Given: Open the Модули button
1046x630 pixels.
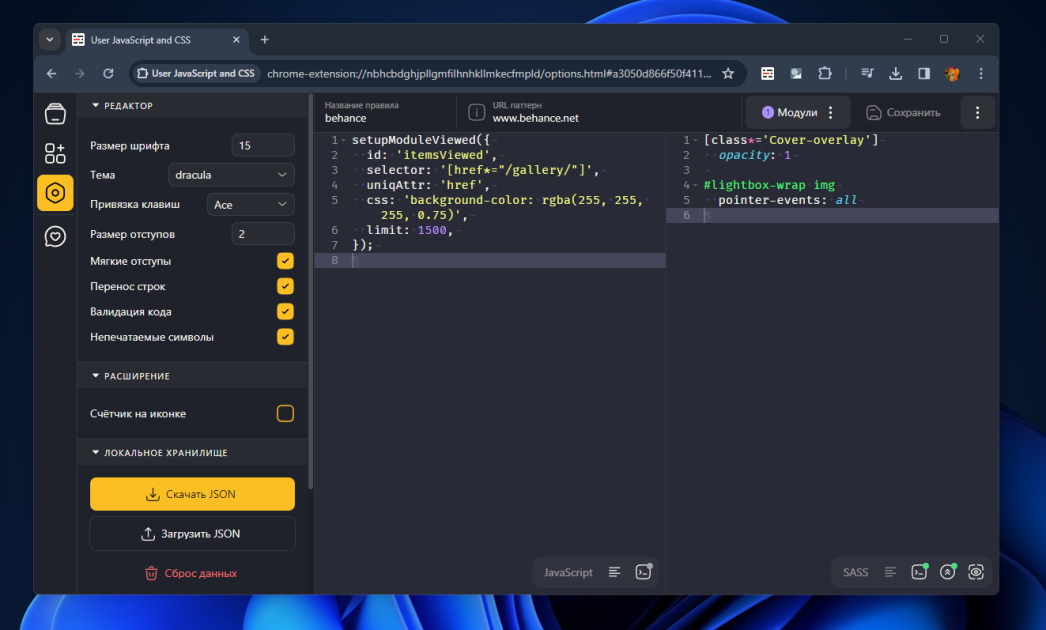Looking at the screenshot, I should click(789, 113).
